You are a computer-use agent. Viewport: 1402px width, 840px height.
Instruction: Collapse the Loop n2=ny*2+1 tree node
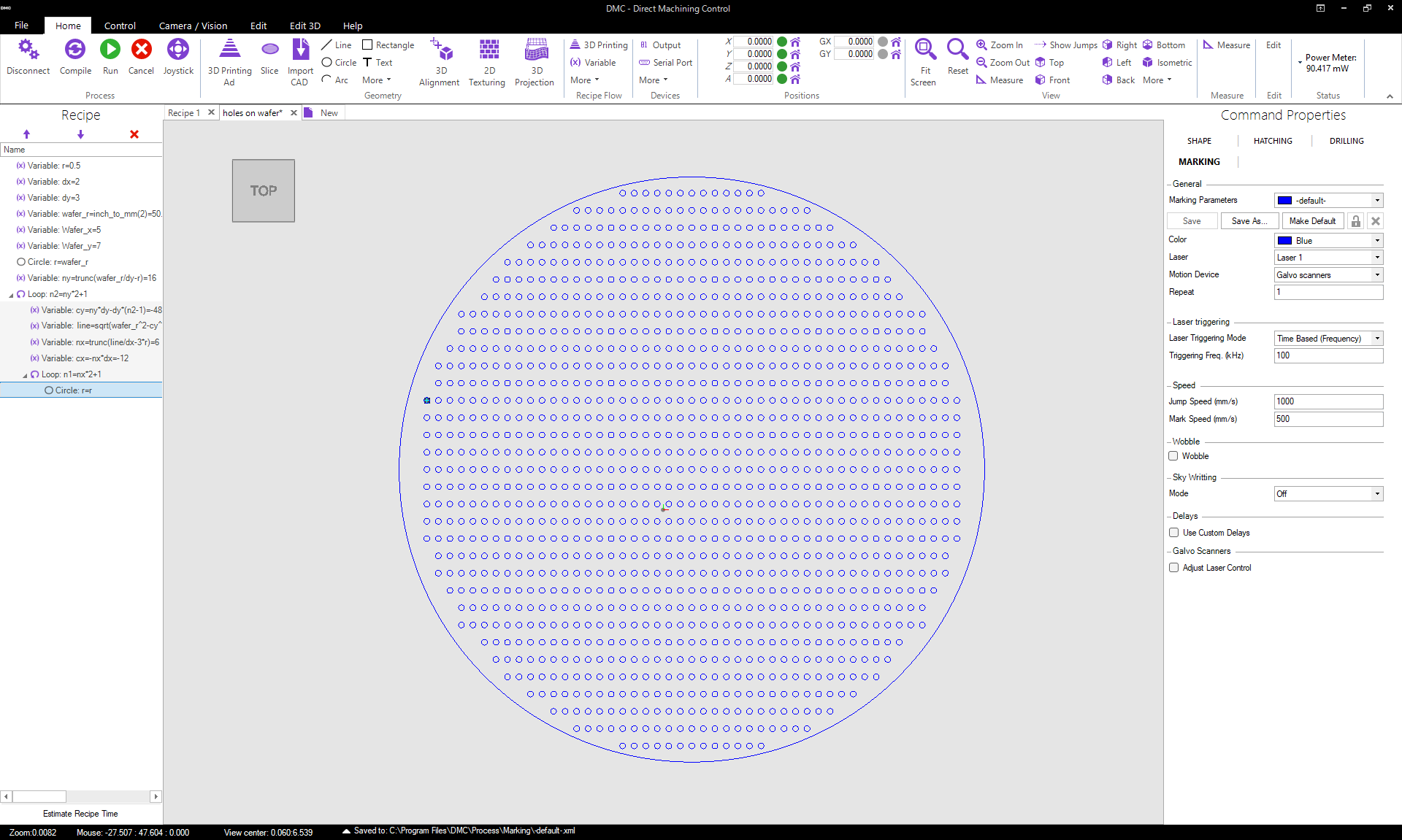click(11, 295)
